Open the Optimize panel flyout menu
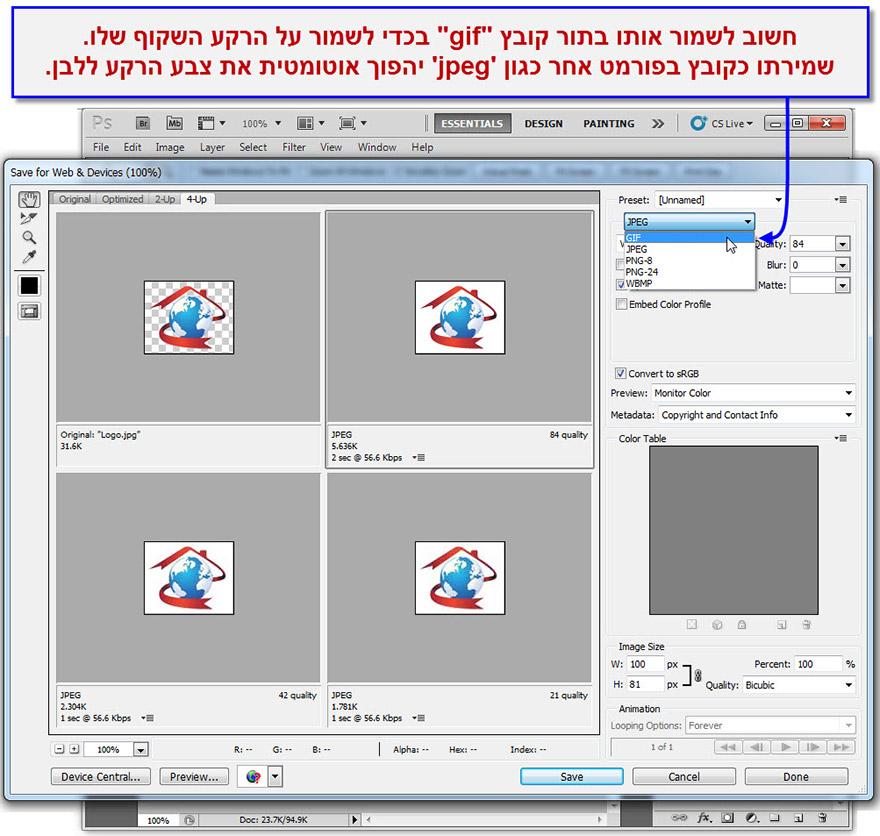880x836 pixels. click(x=840, y=200)
